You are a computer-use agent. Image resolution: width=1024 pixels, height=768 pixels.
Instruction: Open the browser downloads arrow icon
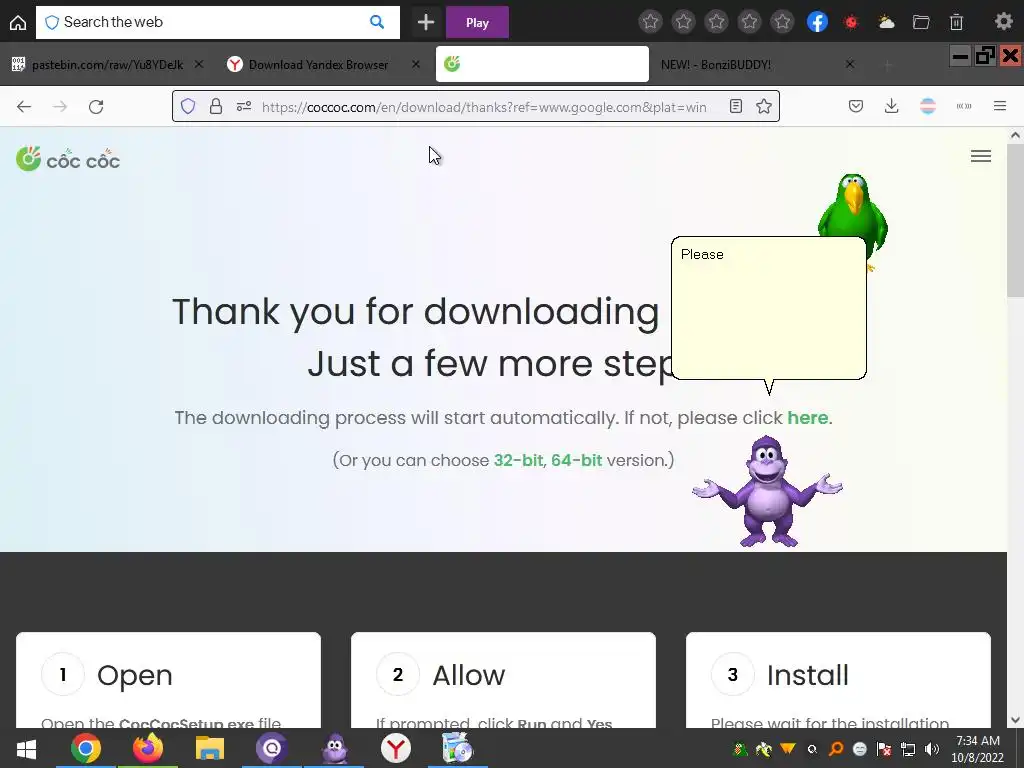891,106
